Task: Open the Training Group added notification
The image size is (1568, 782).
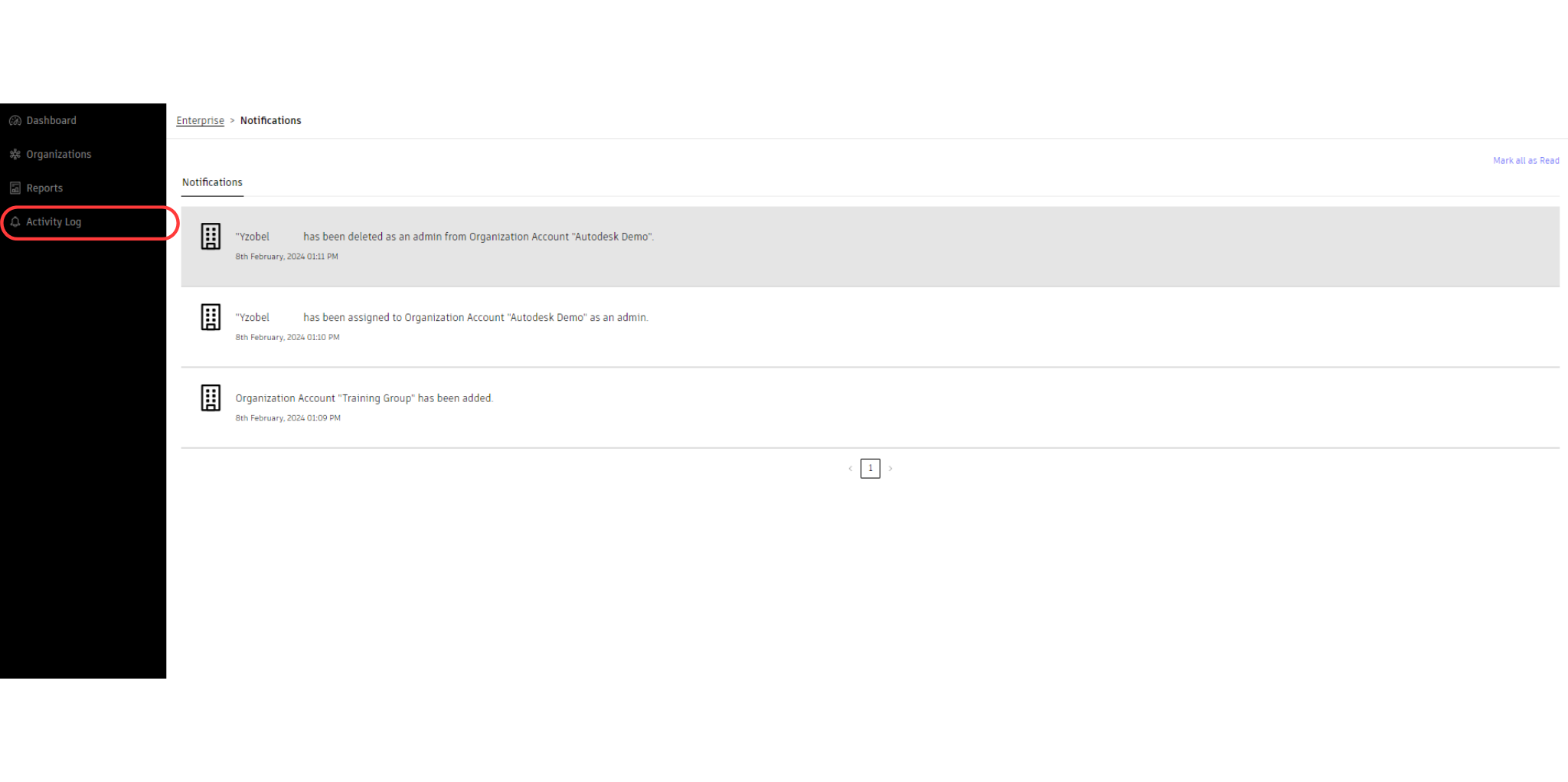Action: coord(364,399)
